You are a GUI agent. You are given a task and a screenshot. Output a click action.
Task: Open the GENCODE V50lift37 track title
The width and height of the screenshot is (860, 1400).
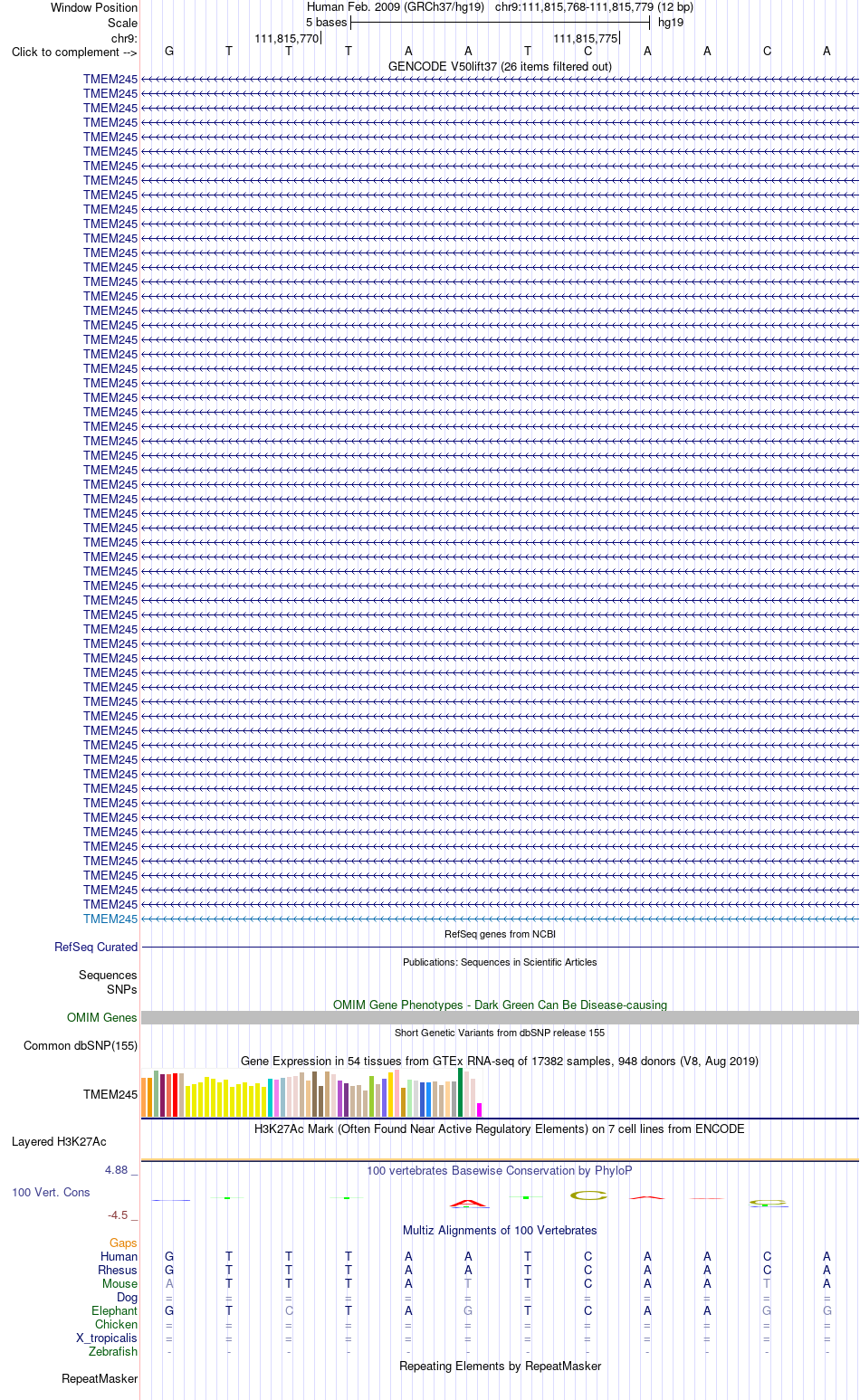pyautogui.click(x=500, y=66)
